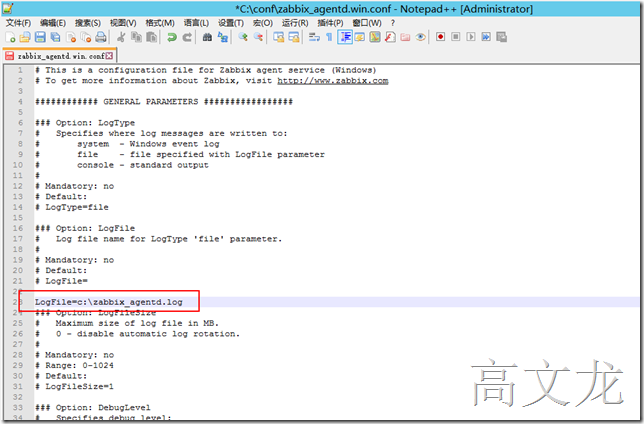Click the macro Playback icon
This screenshot has height=424, width=644.
(x=471, y=37)
